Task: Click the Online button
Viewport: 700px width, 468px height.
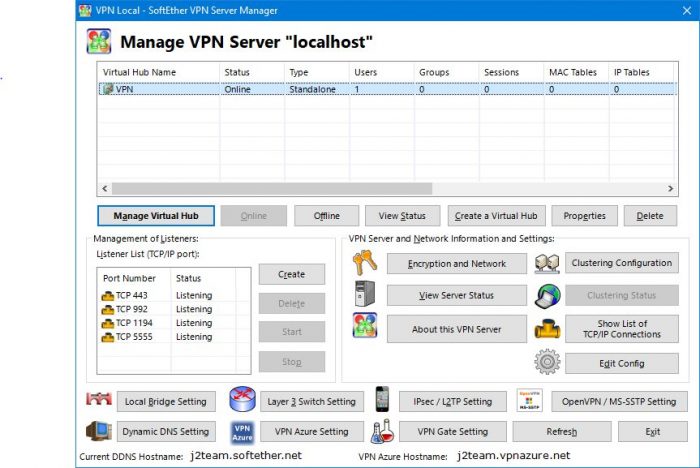Action: [x=254, y=216]
